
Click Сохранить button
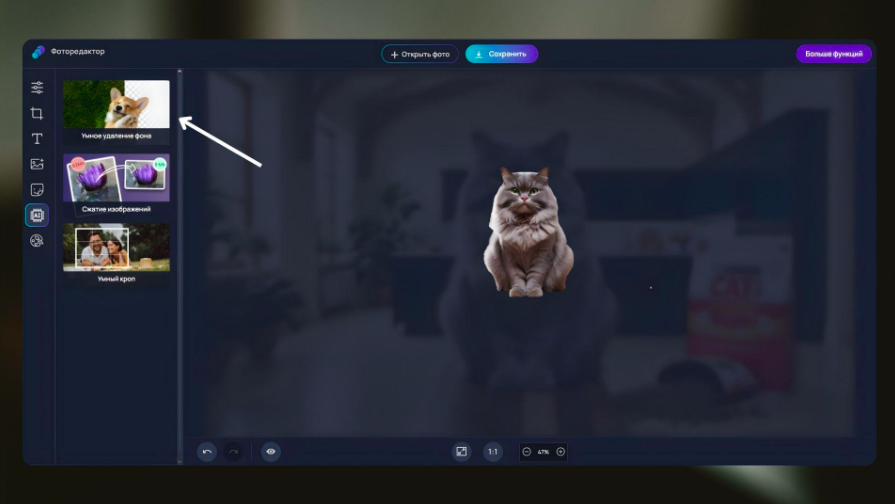(502, 54)
